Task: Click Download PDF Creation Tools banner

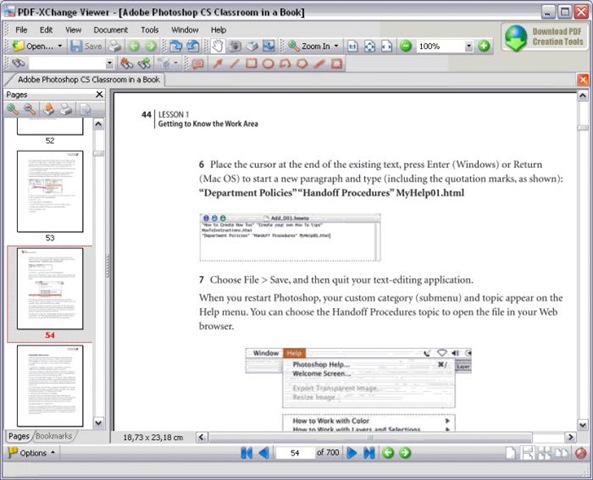Action: point(545,37)
